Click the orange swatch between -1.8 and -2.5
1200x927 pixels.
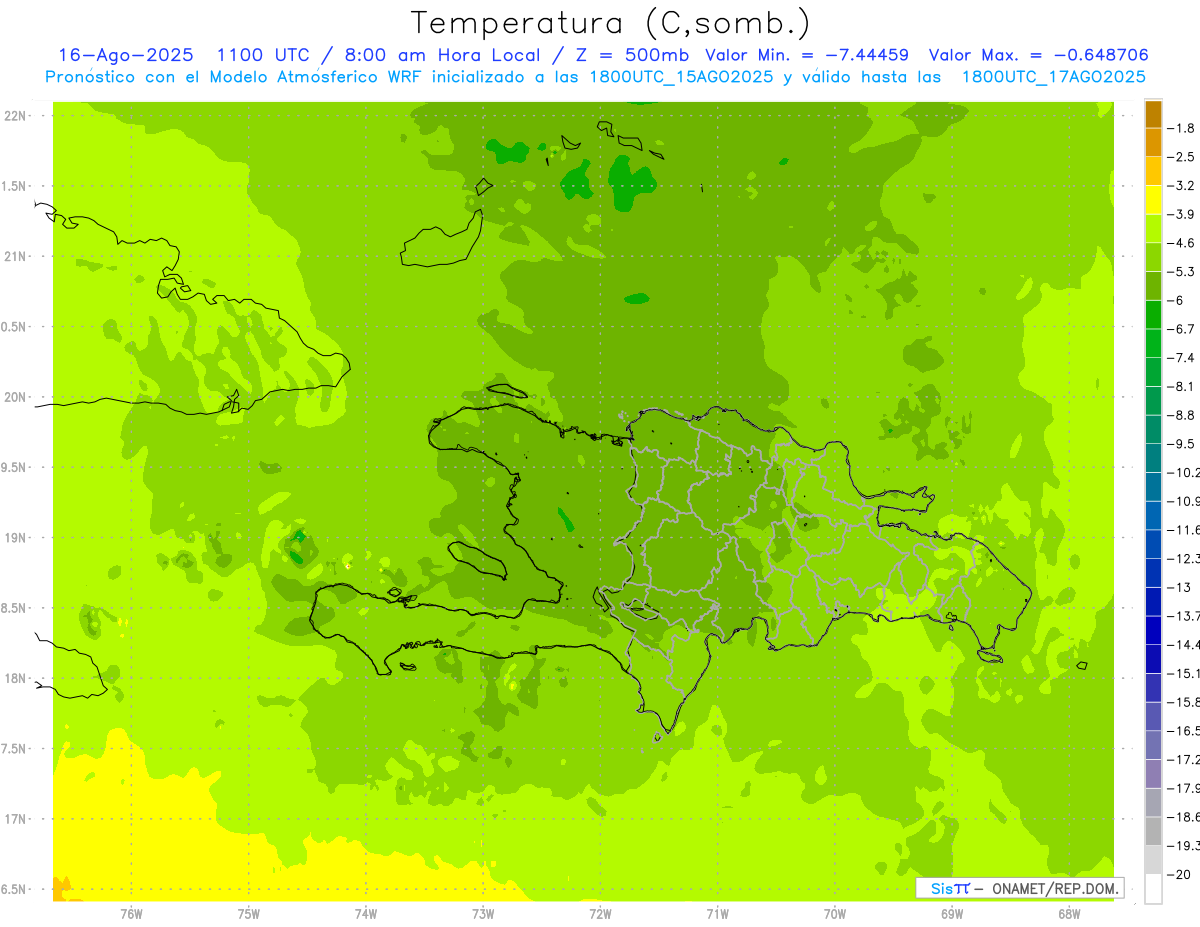point(1153,143)
